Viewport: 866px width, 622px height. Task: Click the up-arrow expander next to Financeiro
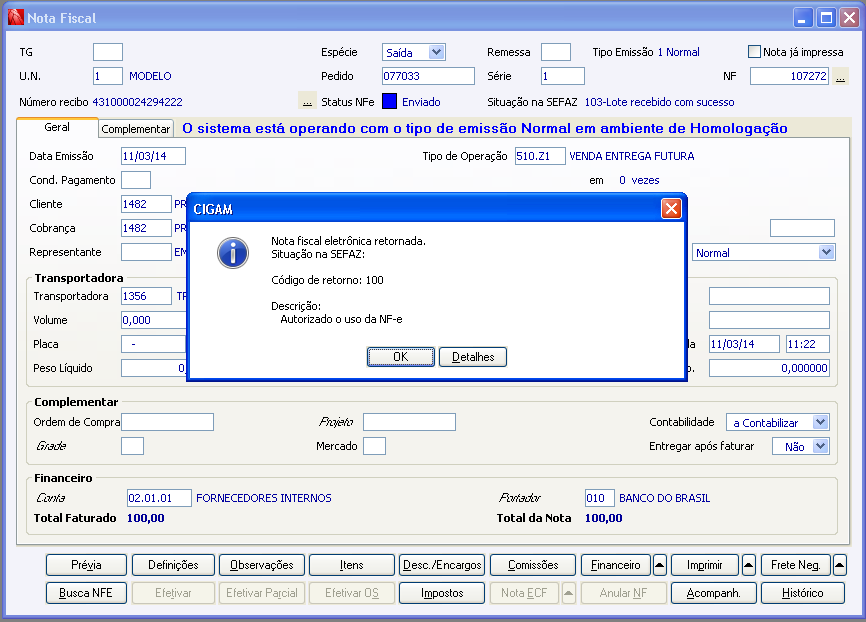(x=659, y=565)
